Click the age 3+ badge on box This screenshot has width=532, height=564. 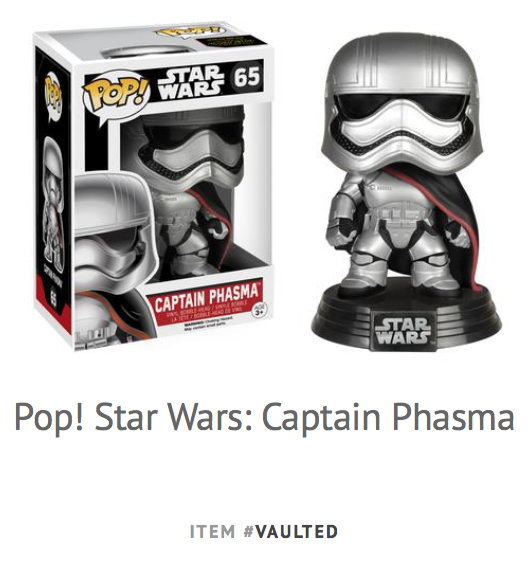click(x=258, y=310)
